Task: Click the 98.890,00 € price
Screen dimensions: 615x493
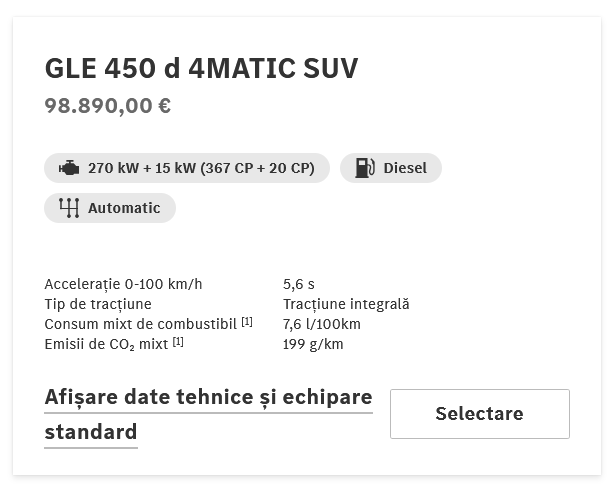Action: (107, 106)
